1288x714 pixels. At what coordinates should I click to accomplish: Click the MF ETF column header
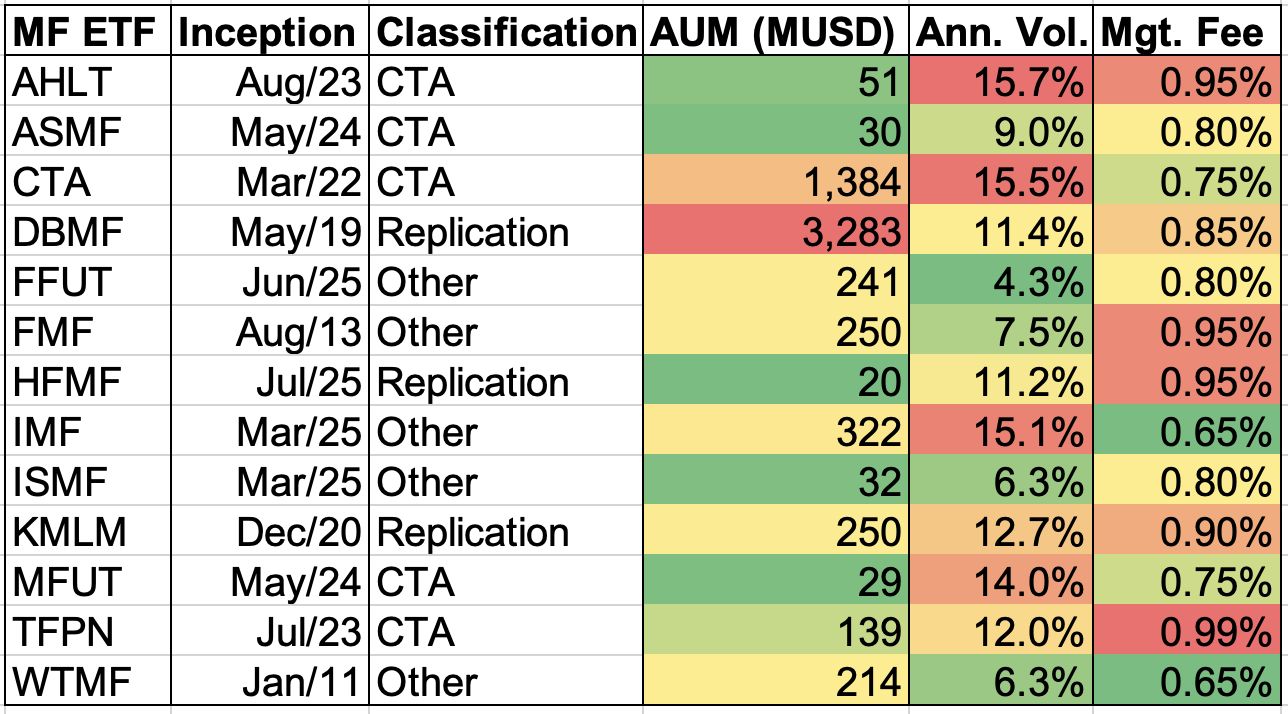(88, 34)
